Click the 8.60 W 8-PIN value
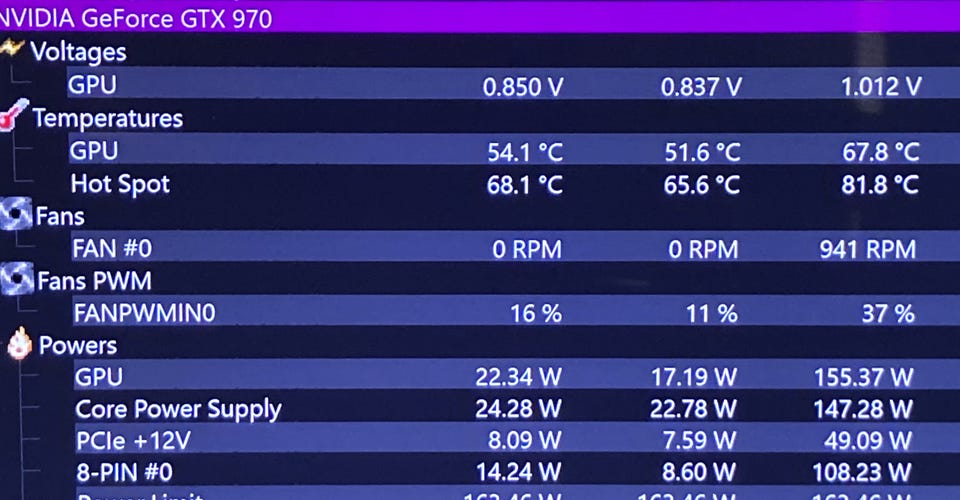 (699, 472)
